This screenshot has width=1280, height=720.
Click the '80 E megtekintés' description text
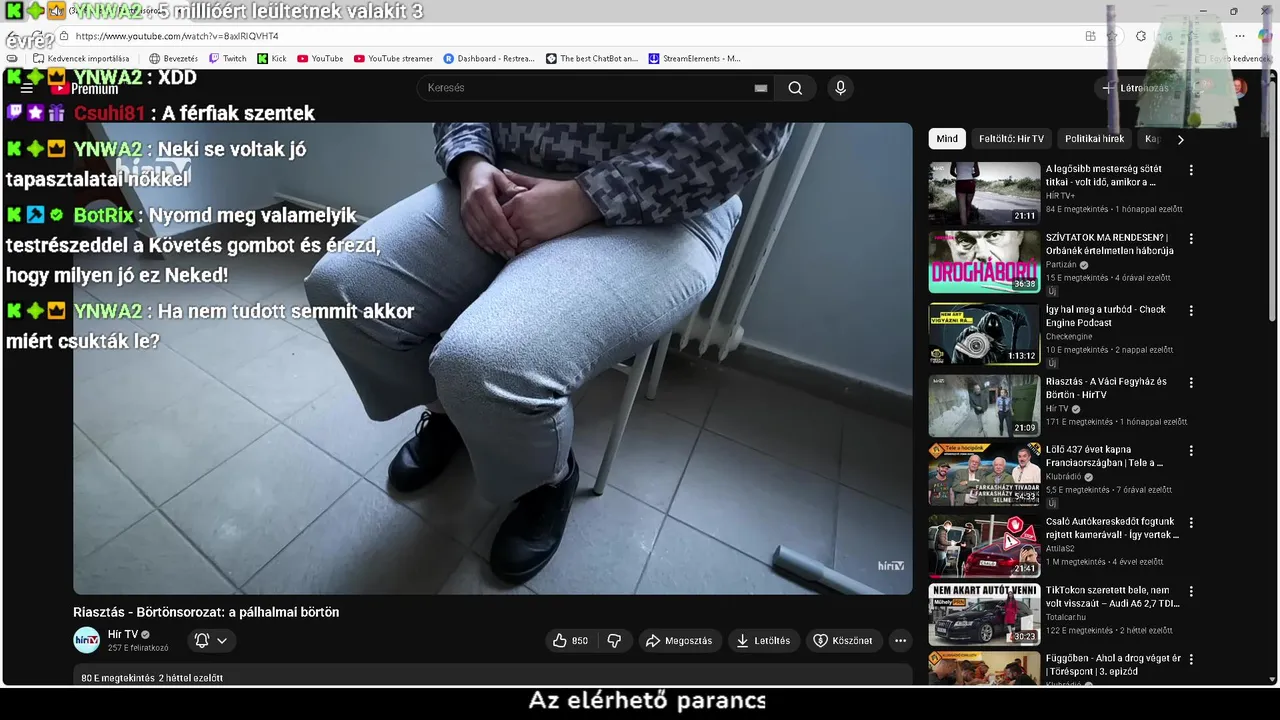116,678
